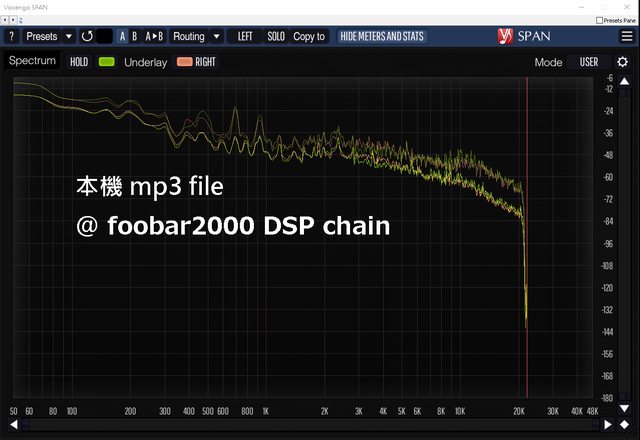Click the diamond icon at bottom right

[626, 425]
